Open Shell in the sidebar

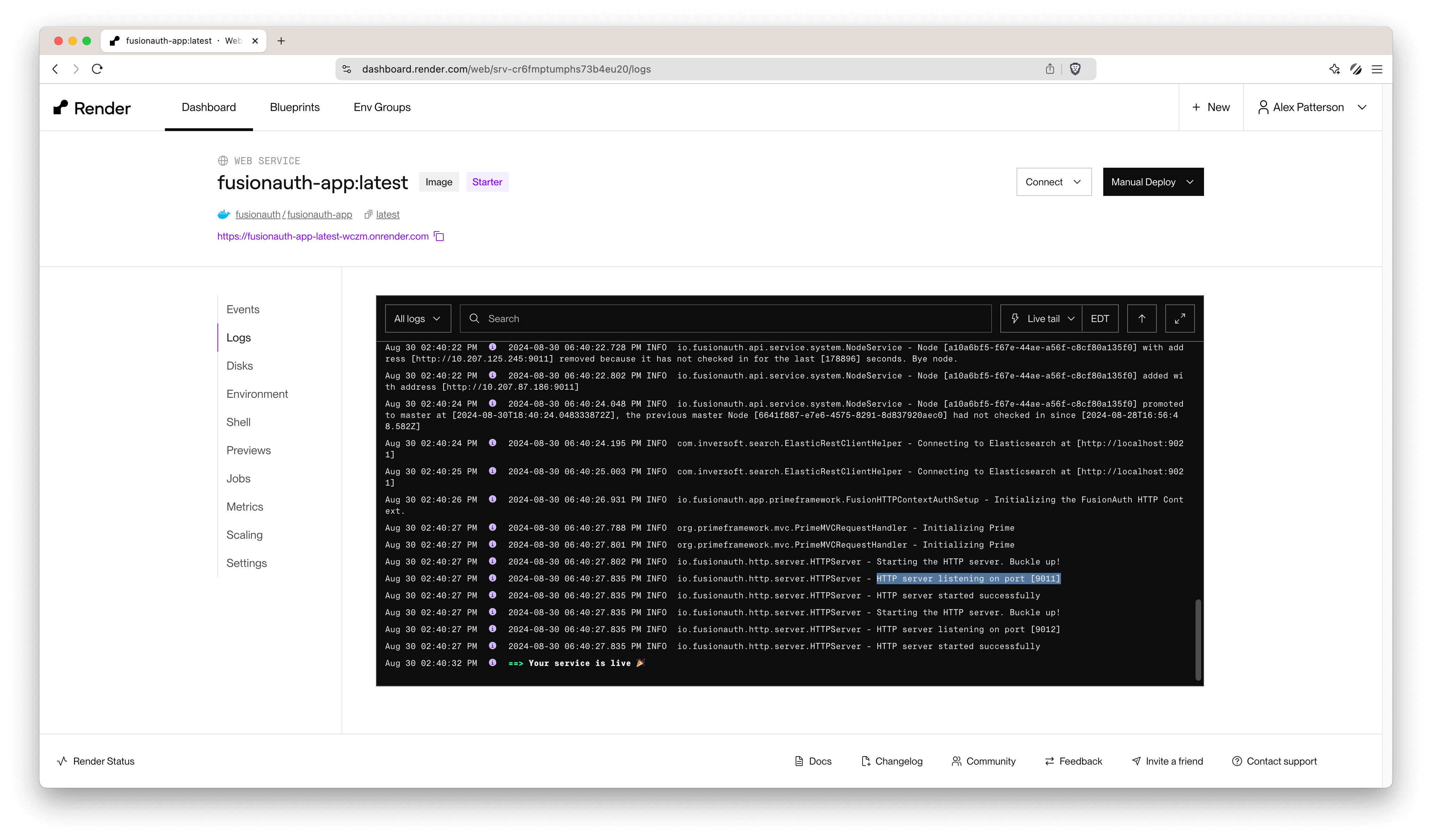click(x=239, y=422)
